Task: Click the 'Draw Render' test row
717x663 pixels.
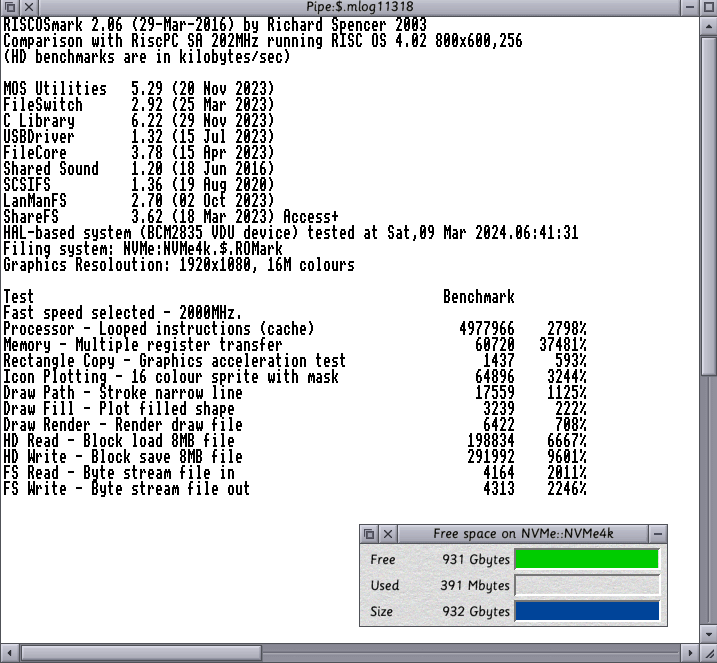Action: pyautogui.click(x=294, y=425)
